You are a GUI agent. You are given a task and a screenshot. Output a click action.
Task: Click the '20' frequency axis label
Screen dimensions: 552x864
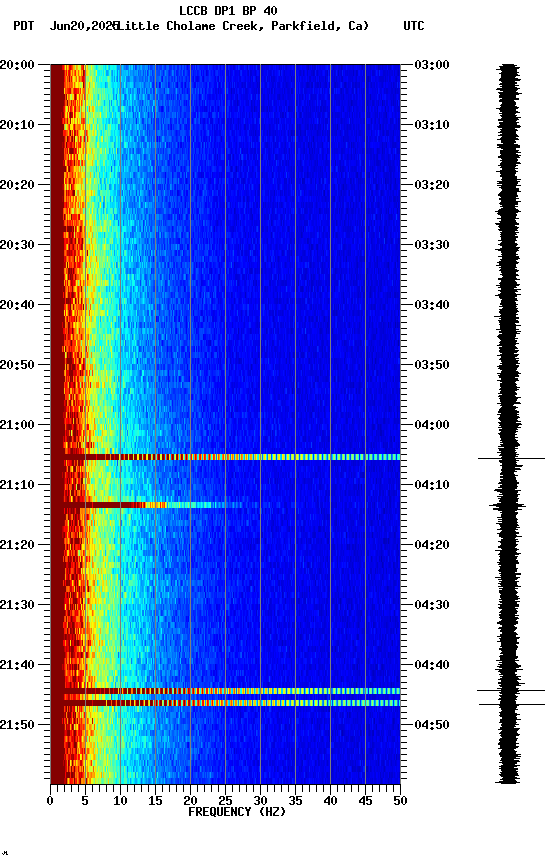coord(190,801)
